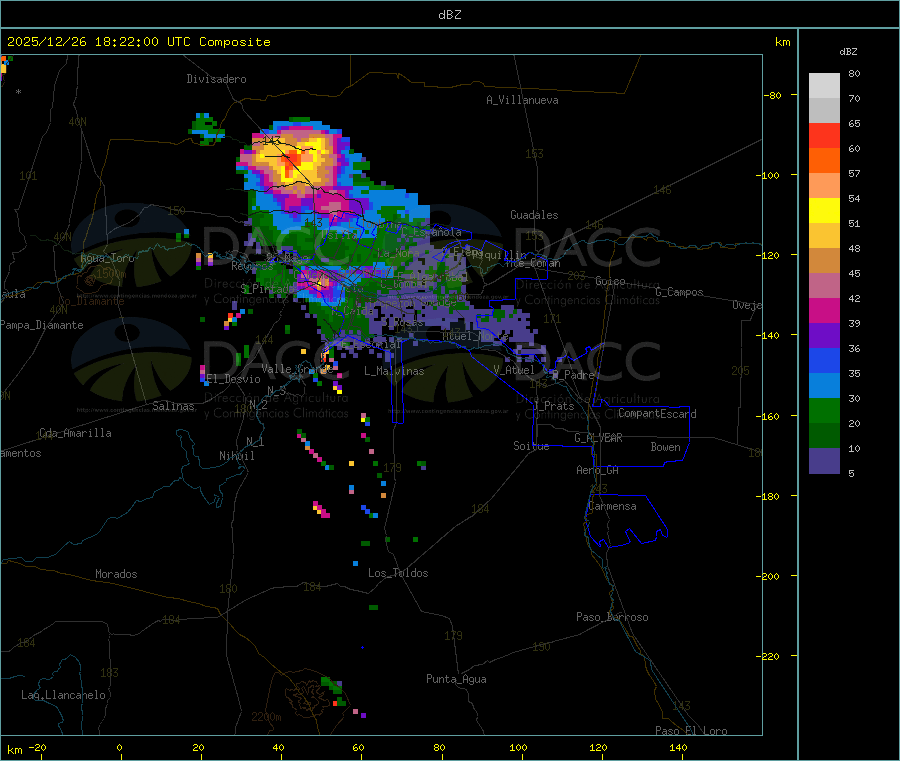The height and width of the screenshot is (761, 900).
Task: Click the -20 km x-axis tick label
Action: [x=37, y=747]
